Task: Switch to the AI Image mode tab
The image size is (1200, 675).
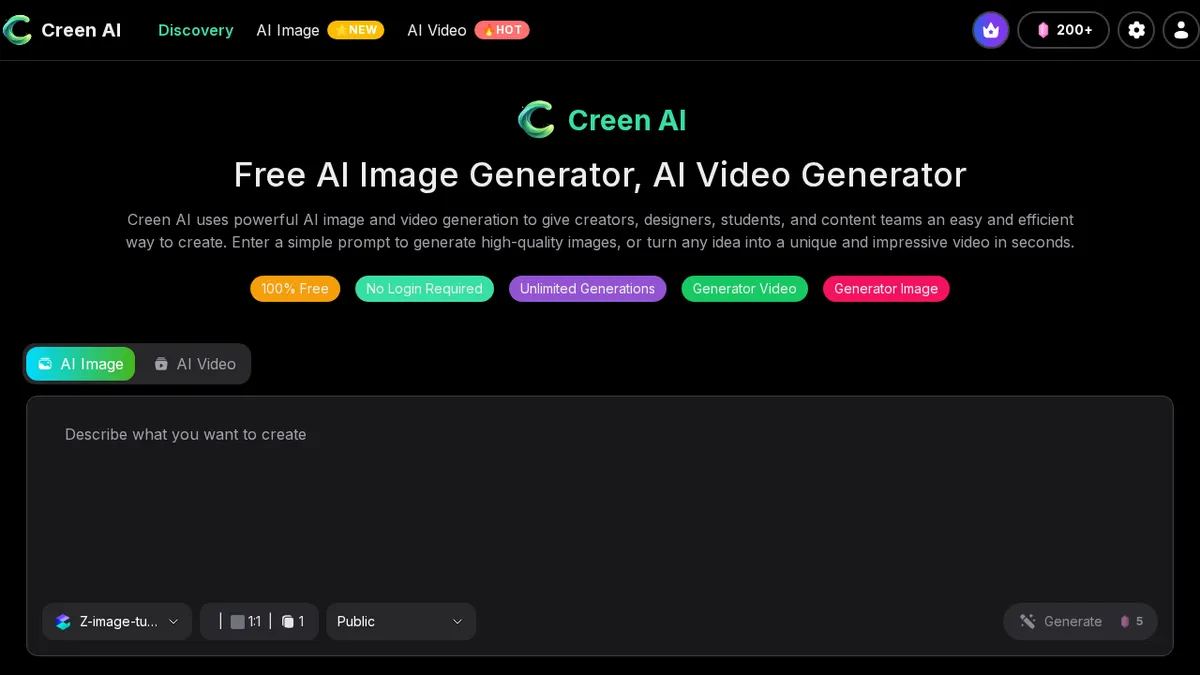Action: click(81, 364)
